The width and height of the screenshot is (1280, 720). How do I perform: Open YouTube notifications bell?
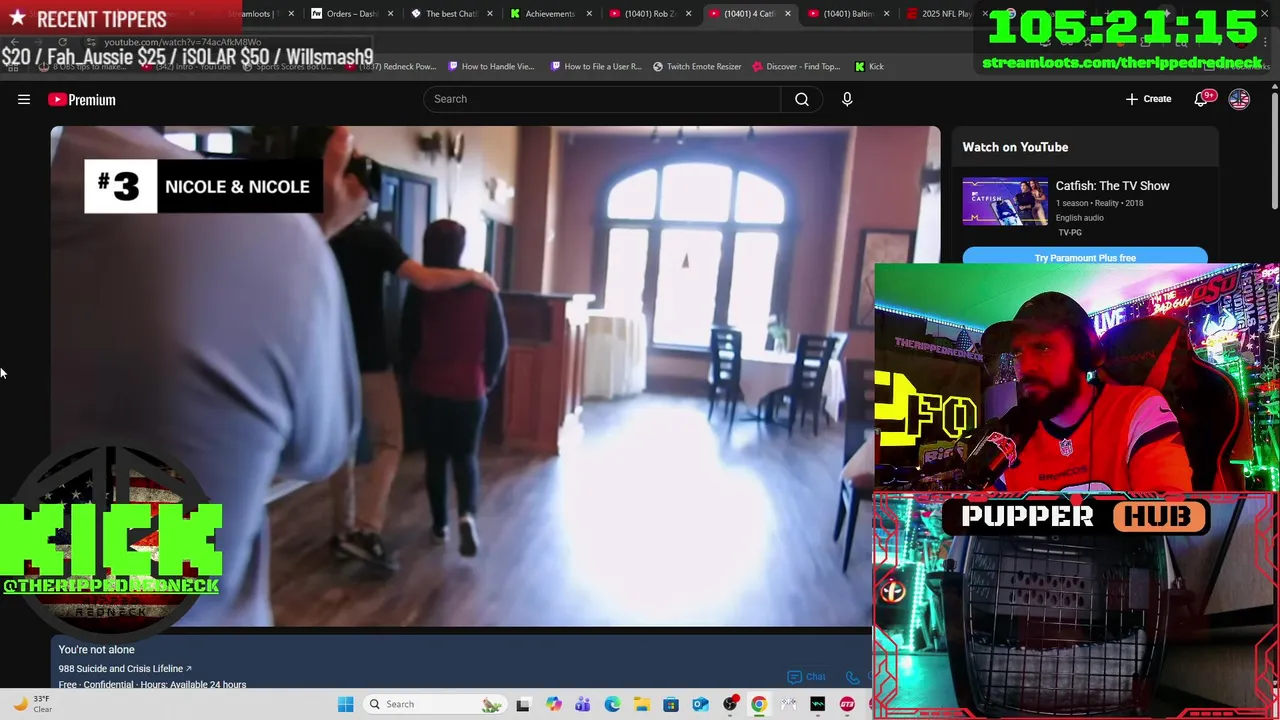tap(1202, 99)
